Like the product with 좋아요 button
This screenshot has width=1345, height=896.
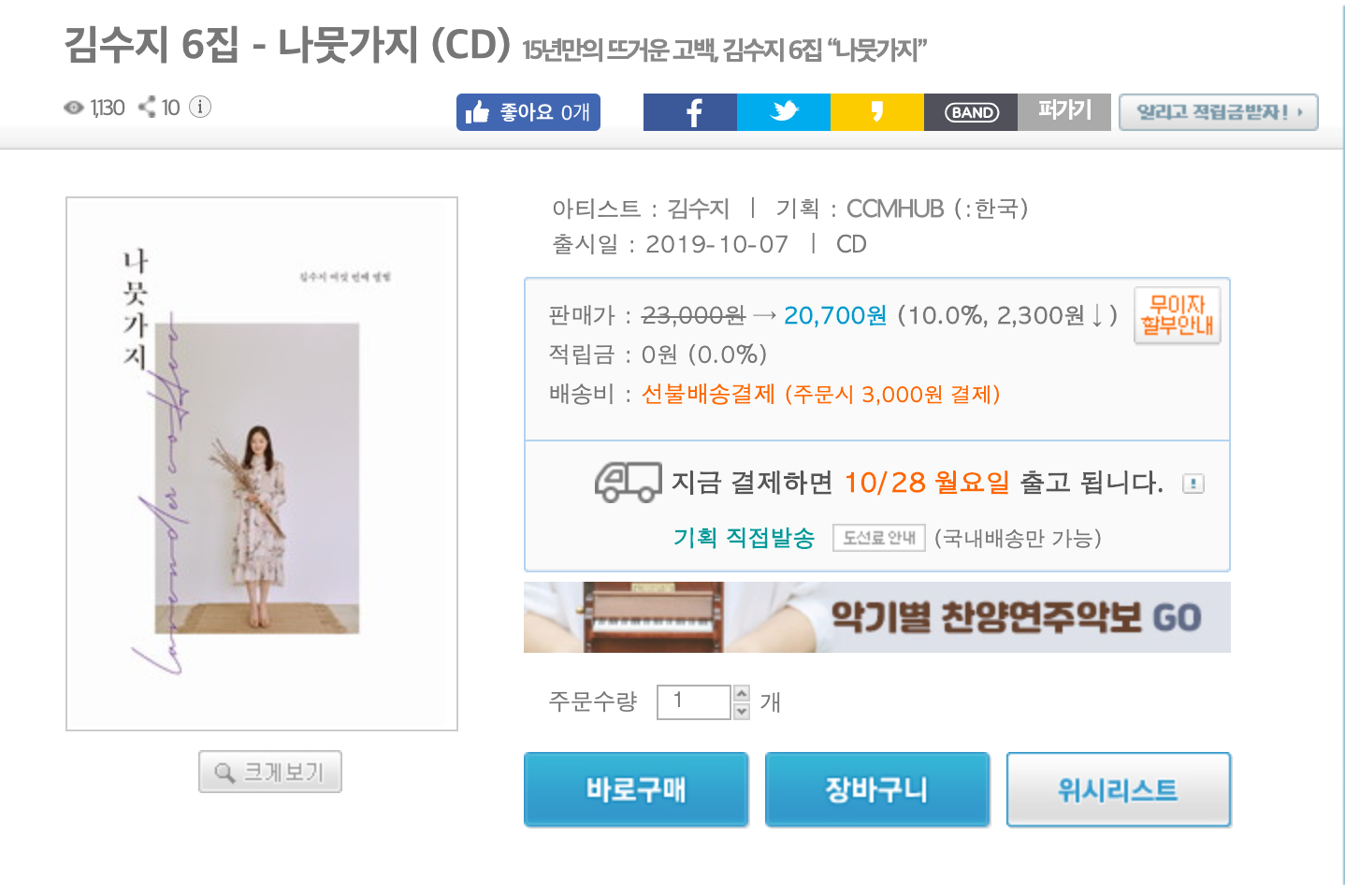coord(528,112)
